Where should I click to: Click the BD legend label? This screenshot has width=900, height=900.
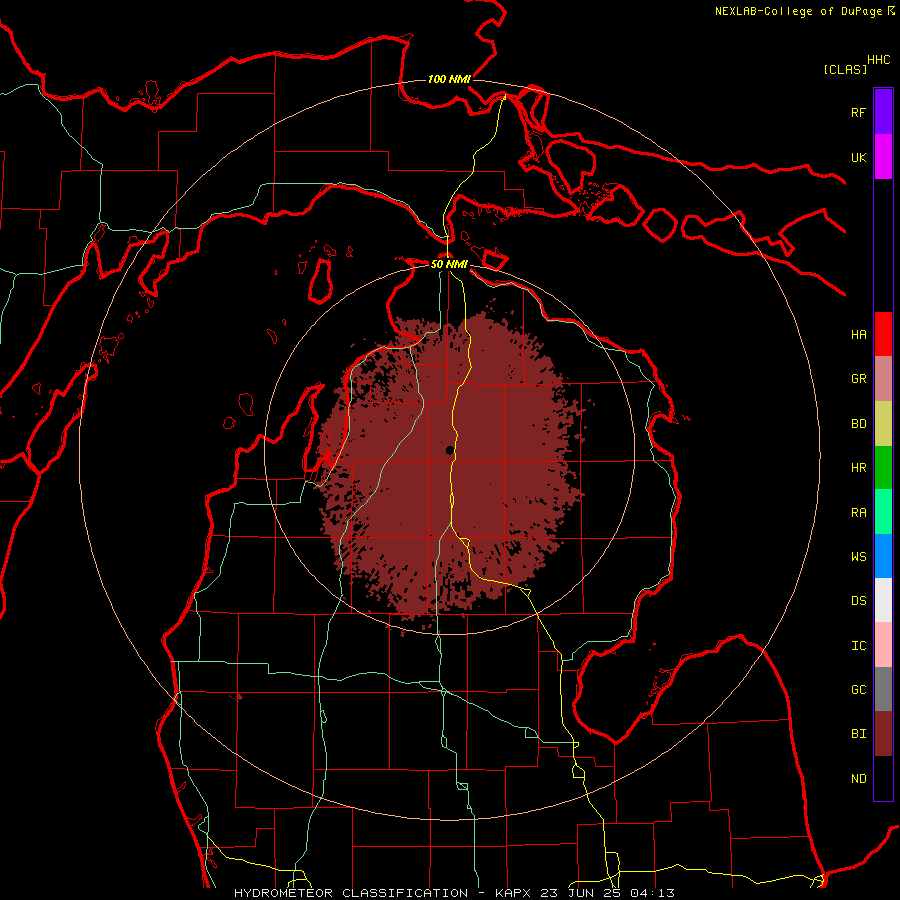[858, 424]
